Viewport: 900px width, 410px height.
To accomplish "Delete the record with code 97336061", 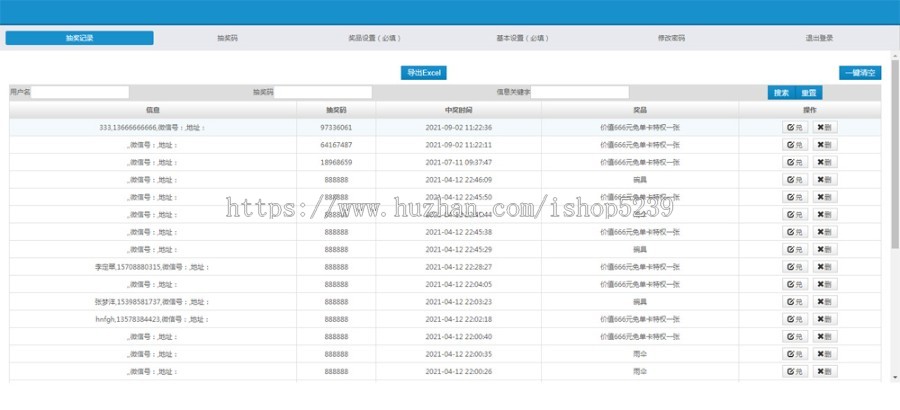I will pyautogui.click(x=825, y=127).
